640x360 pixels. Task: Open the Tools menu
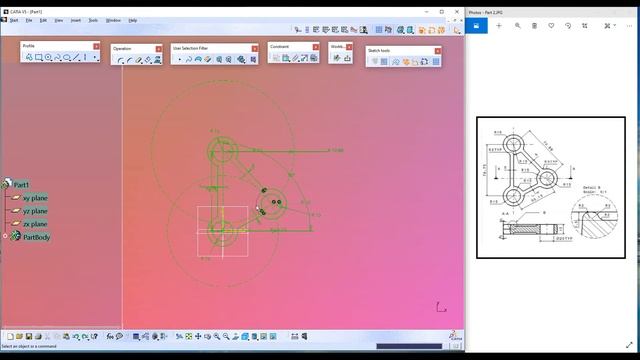pos(93,20)
